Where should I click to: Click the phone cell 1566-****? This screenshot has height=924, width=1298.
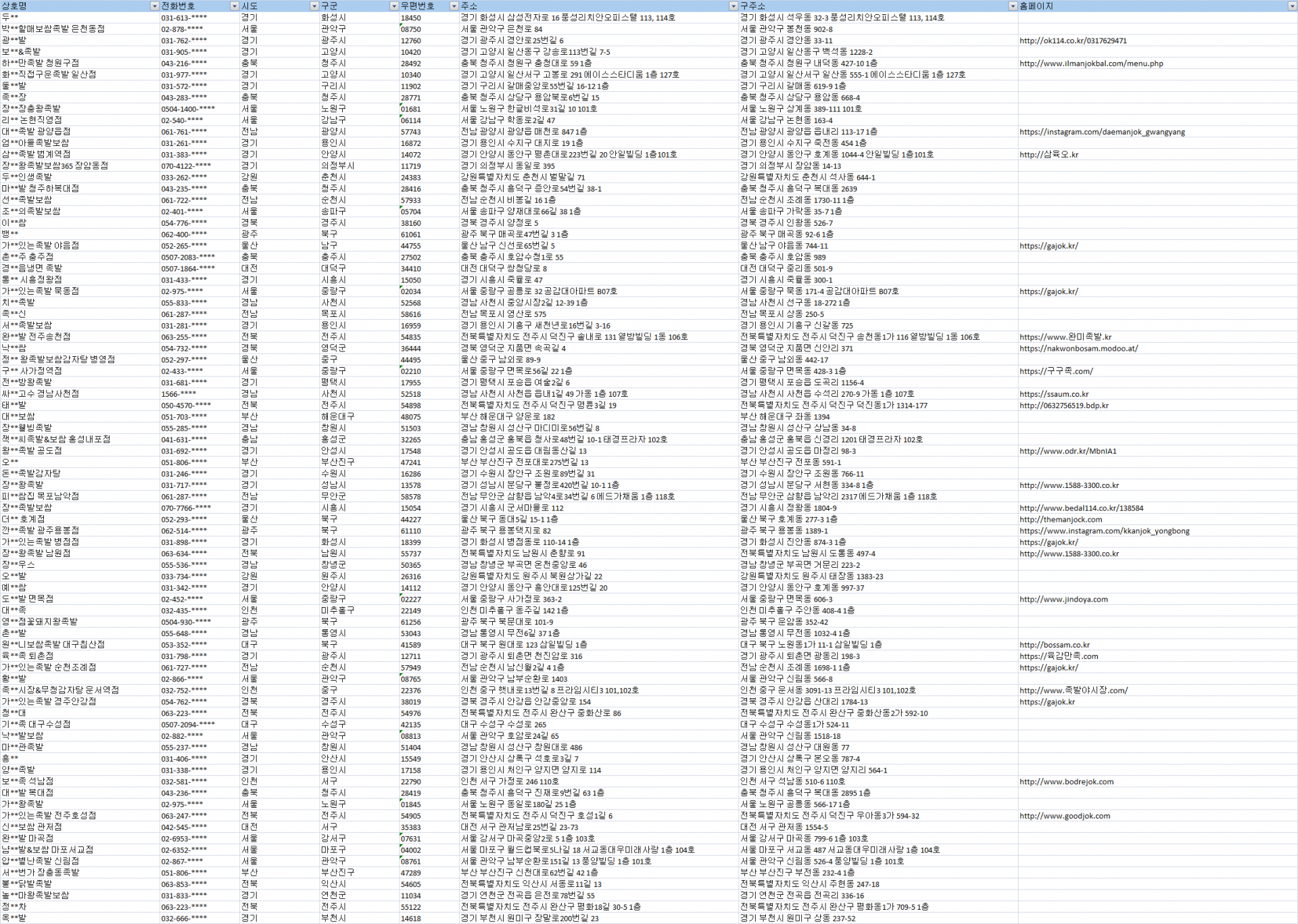(x=178, y=394)
